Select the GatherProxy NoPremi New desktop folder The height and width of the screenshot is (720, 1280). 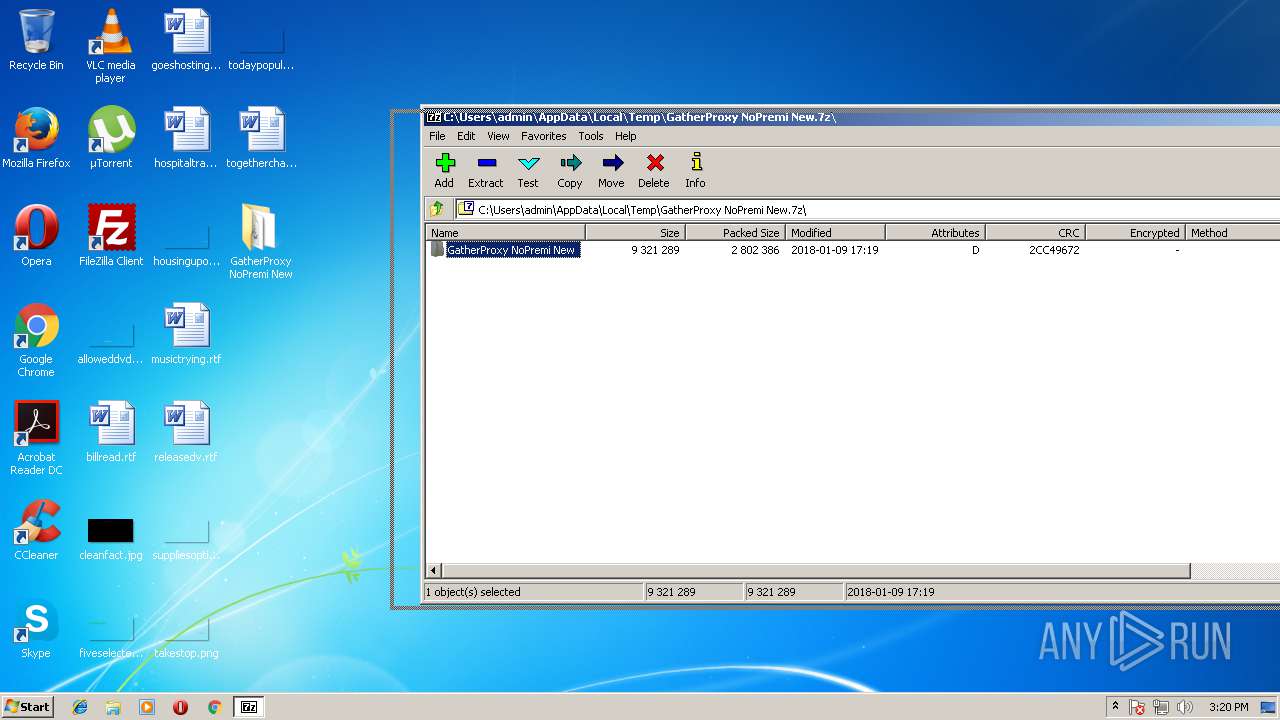click(x=260, y=242)
